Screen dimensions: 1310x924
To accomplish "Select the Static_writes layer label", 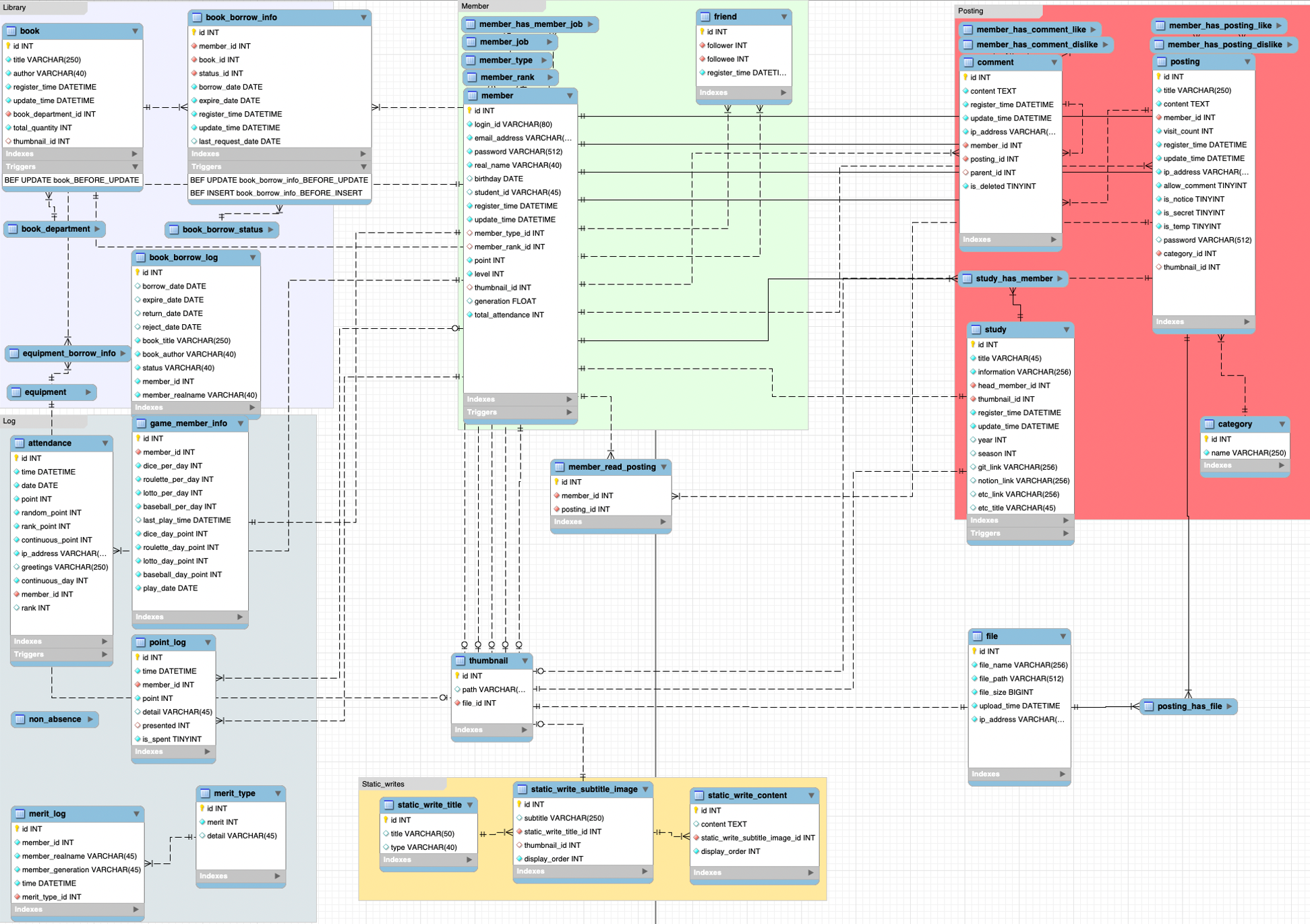I will tap(383, 784).
